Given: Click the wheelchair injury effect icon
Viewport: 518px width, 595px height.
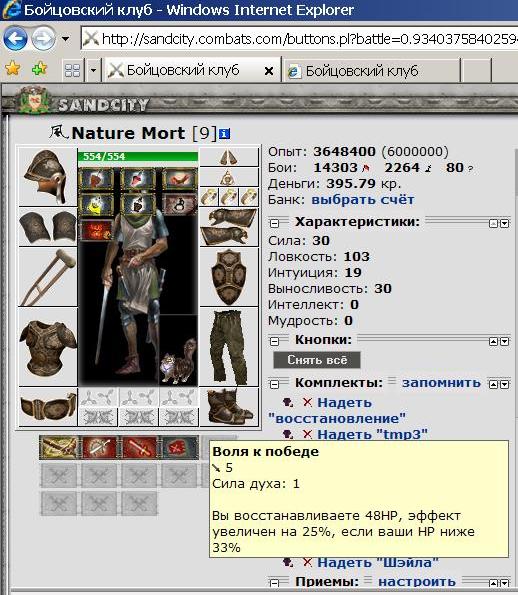Looking at the screenshot, I should (x=179, y=205).
